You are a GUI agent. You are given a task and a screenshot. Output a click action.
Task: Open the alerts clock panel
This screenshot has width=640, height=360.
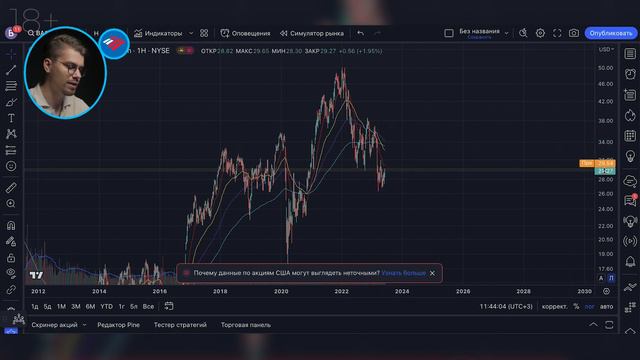[630, 74]
